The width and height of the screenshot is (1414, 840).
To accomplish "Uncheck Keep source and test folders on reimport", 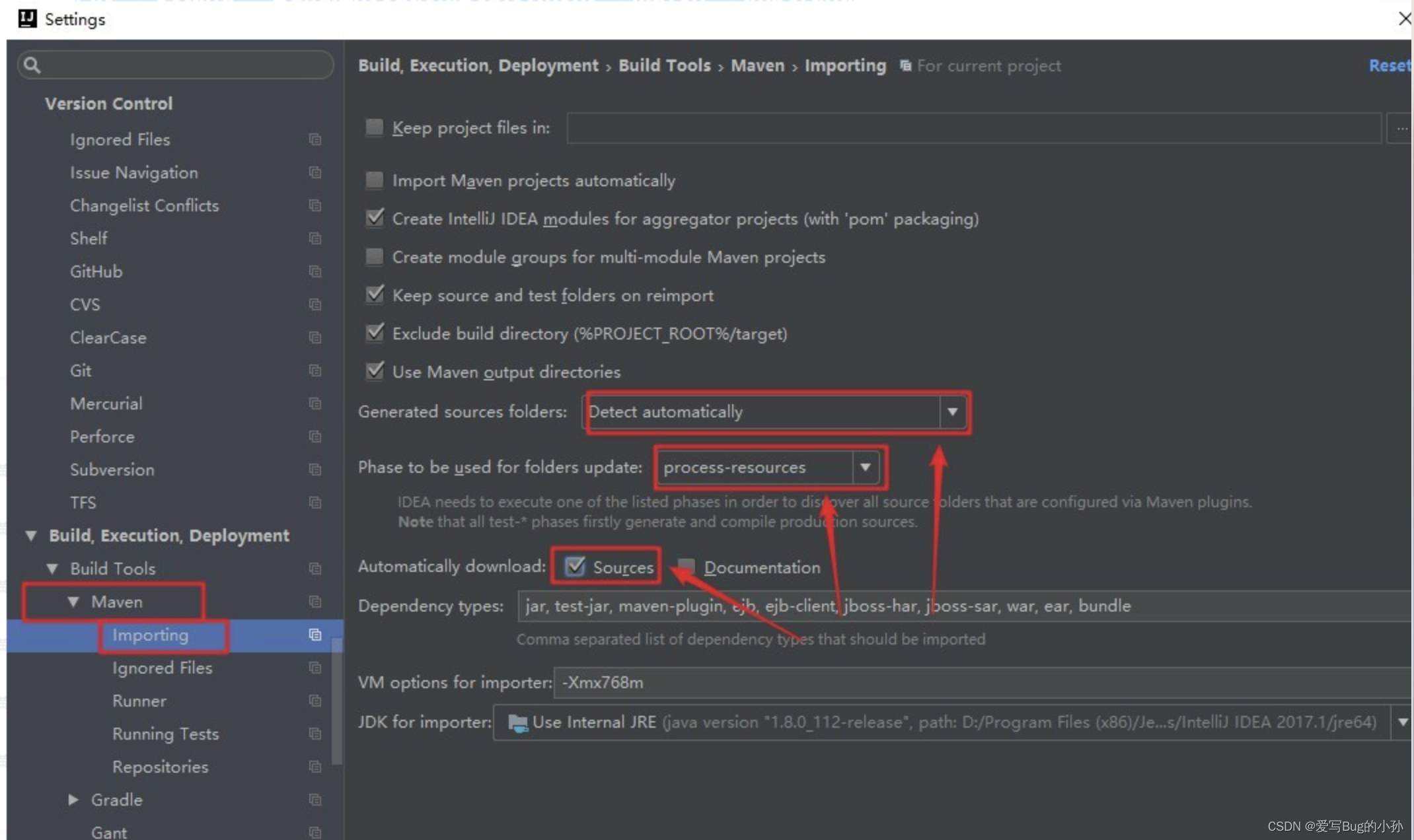I will (375, 295).
